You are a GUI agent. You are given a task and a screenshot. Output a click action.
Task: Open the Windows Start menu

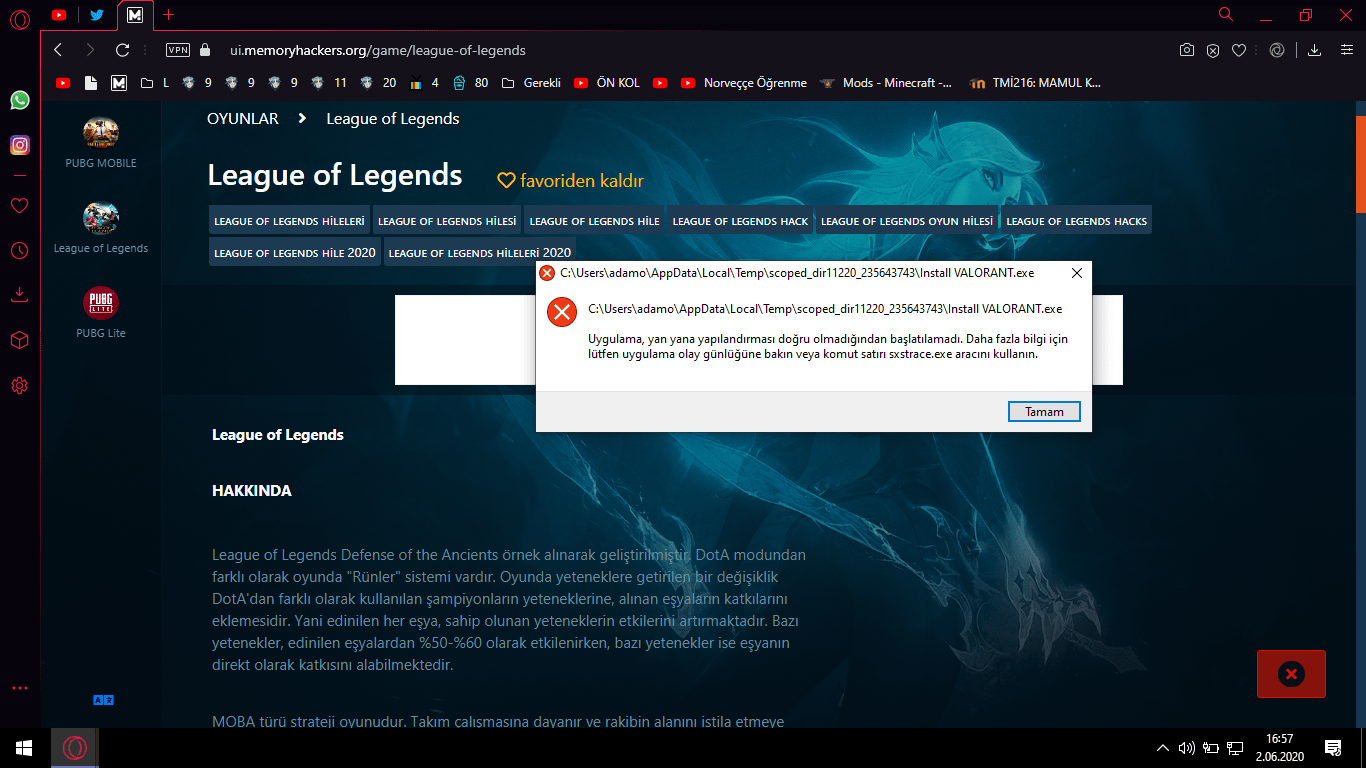pos(24,748)
